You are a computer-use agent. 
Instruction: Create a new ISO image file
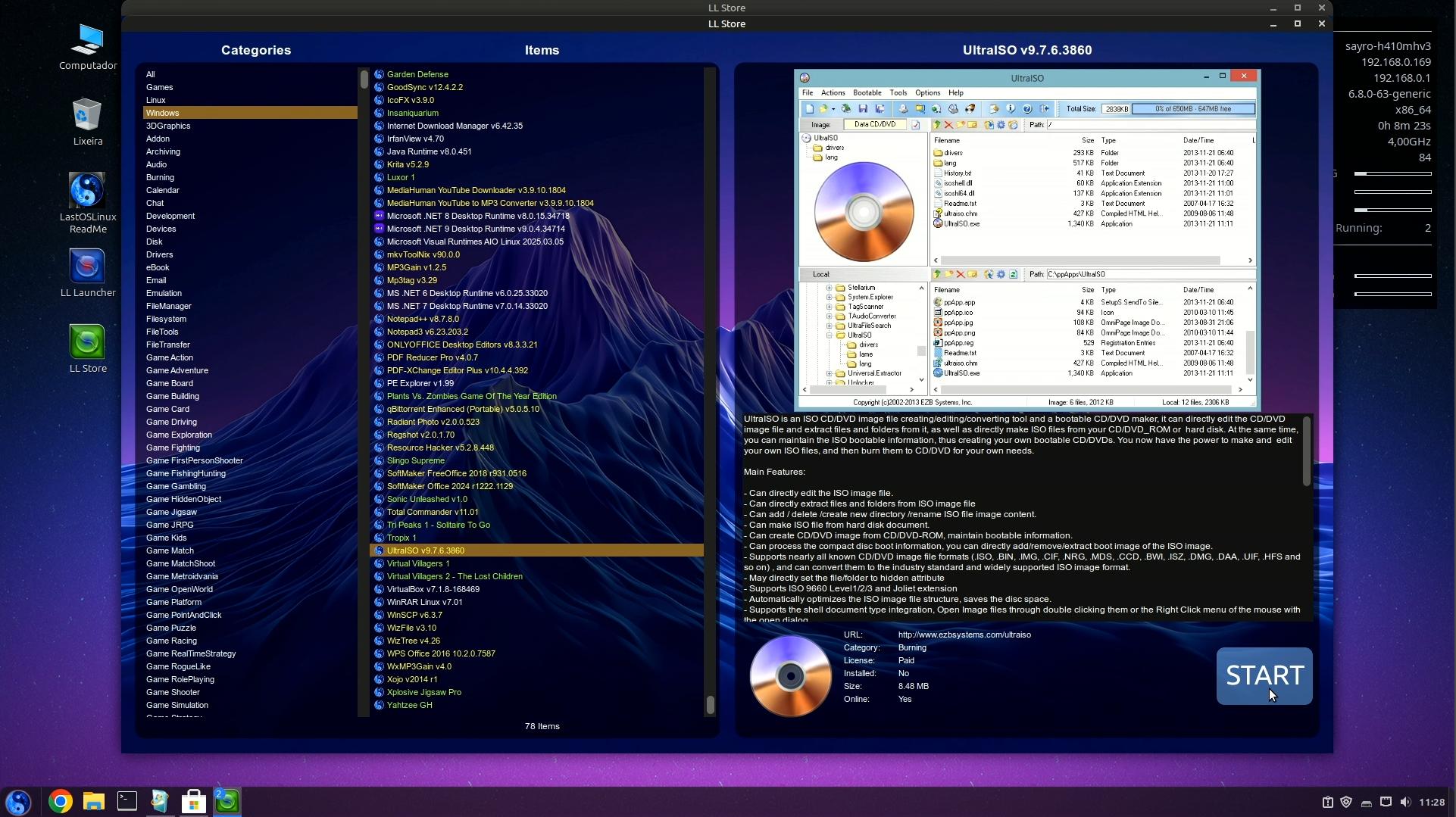point(809,109)
